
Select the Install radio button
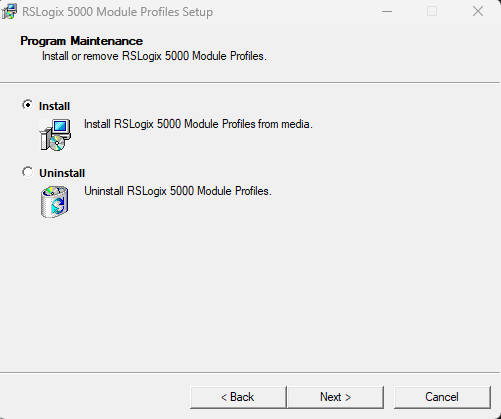[x=28, y=105]
